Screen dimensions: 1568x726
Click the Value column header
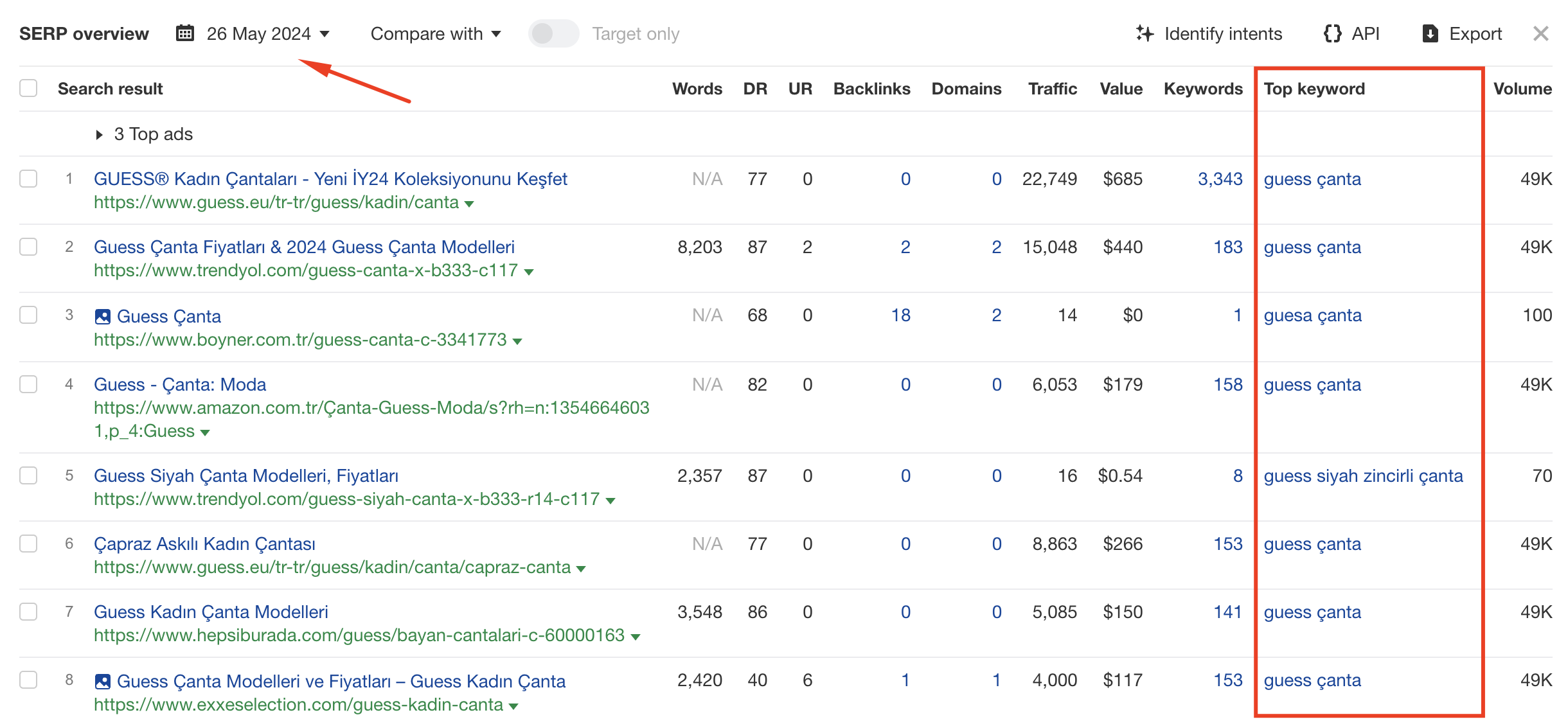[x=1121, y=89]
